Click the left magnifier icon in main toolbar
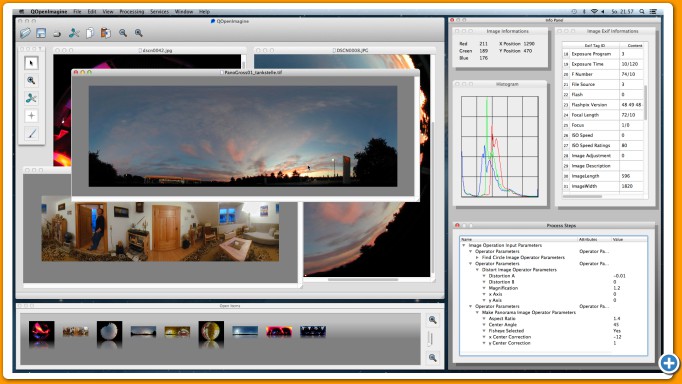The width and height of the screenshot is (682, 384). (x=123, y=33)
